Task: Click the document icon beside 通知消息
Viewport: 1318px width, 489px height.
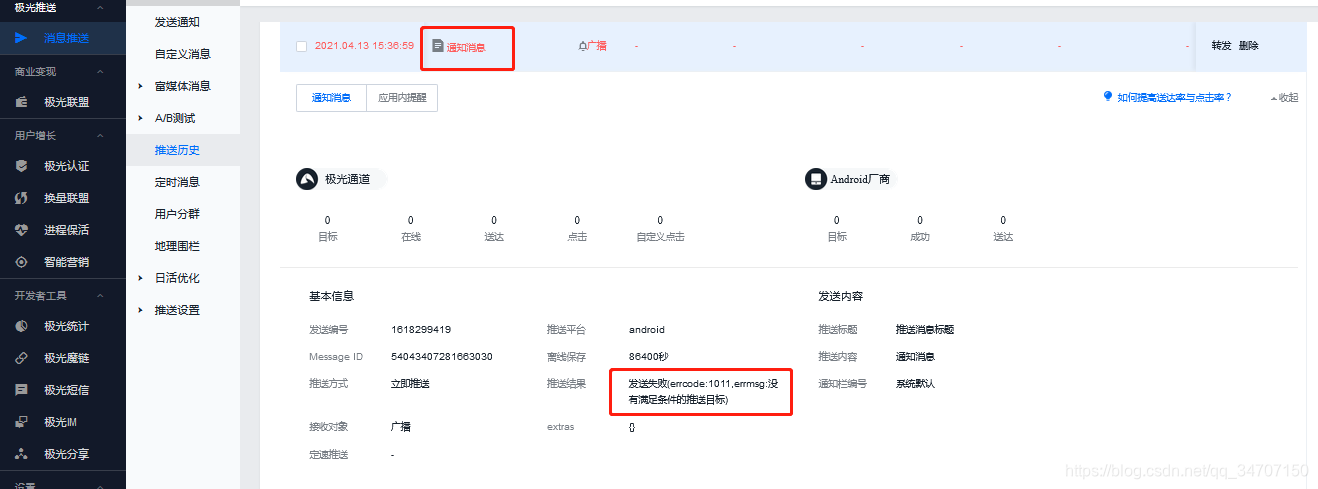Action: click(437, 46)
